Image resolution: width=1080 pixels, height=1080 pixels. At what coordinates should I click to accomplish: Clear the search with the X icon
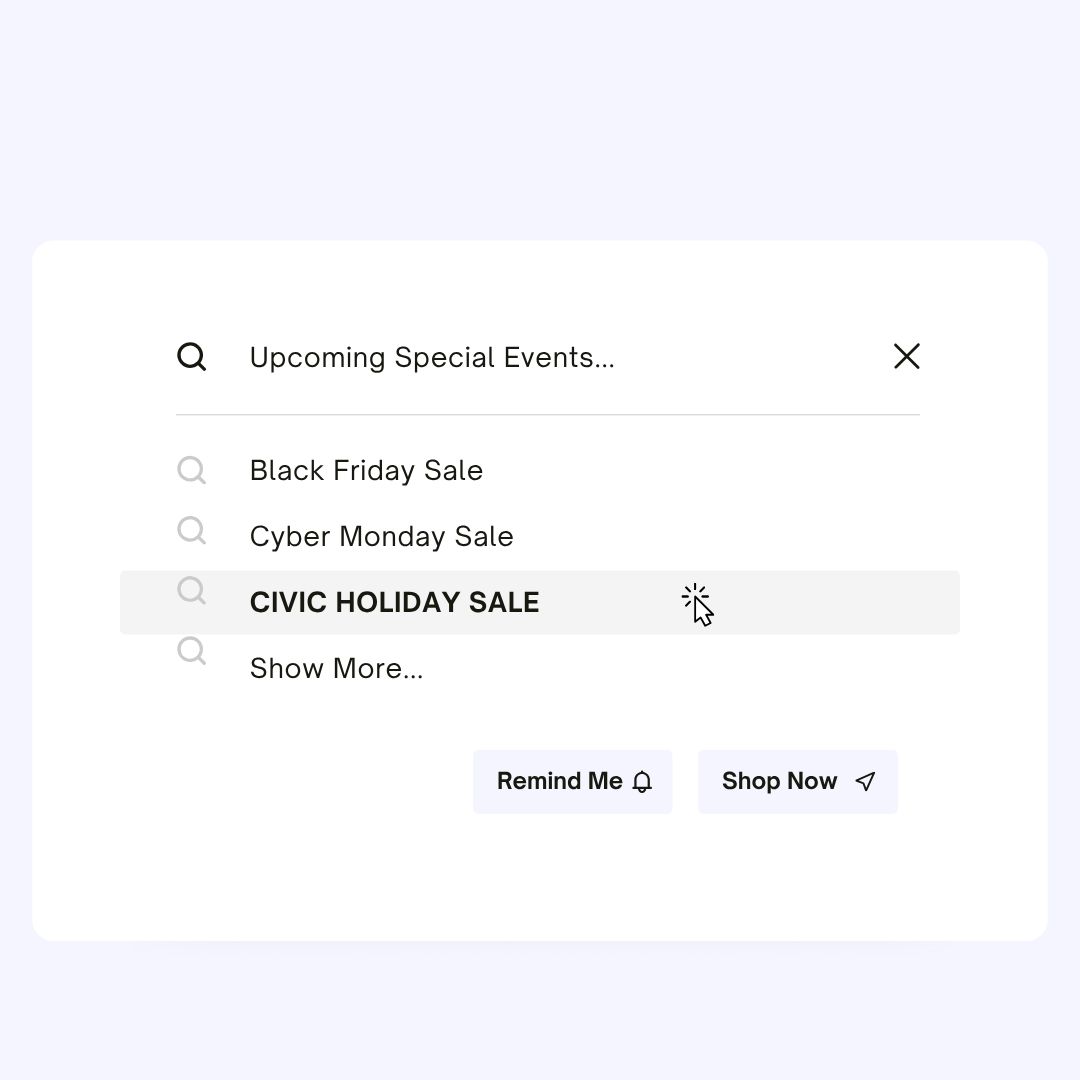pyautogui.click(x=906, y=356)
